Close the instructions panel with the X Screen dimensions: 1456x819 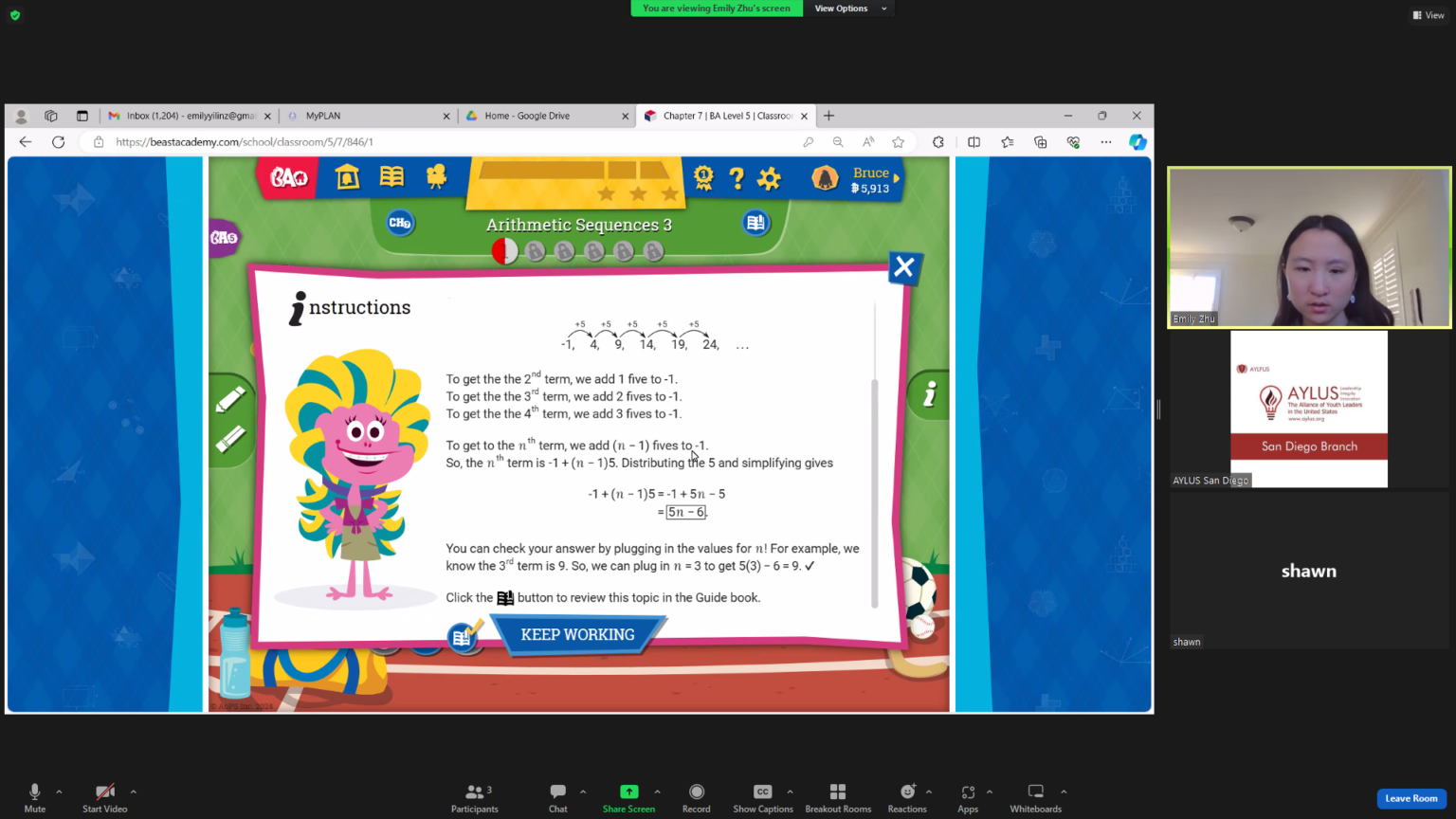(x=904, y=267)
